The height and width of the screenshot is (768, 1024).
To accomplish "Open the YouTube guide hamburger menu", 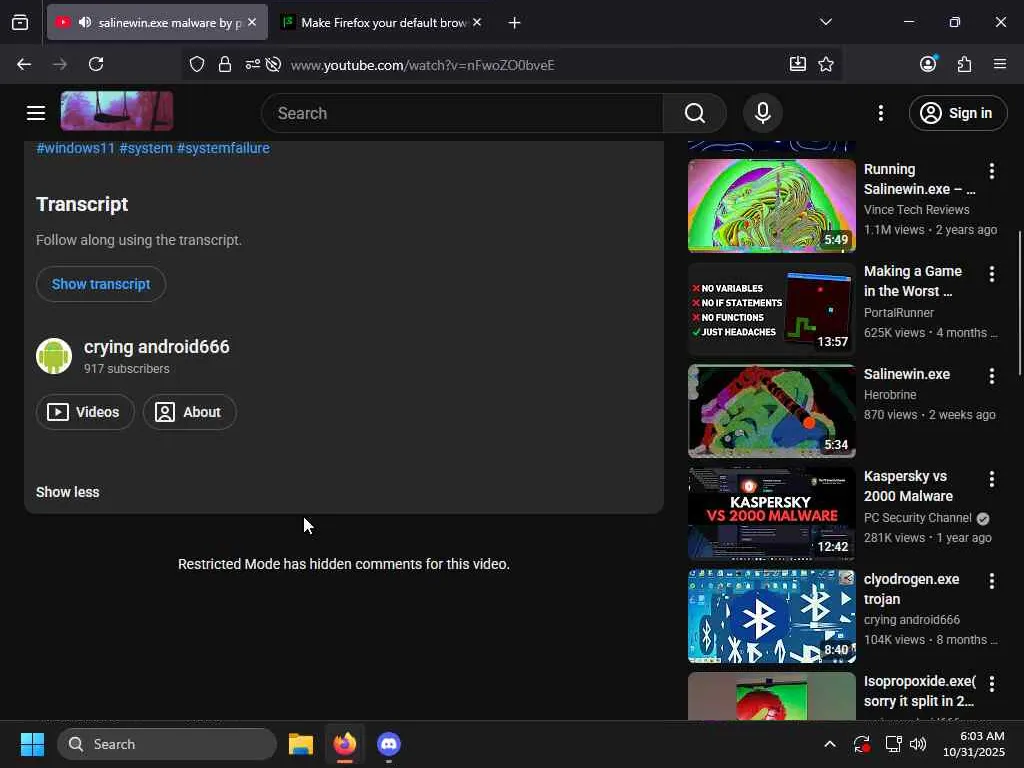I will [x=36, y=113].
